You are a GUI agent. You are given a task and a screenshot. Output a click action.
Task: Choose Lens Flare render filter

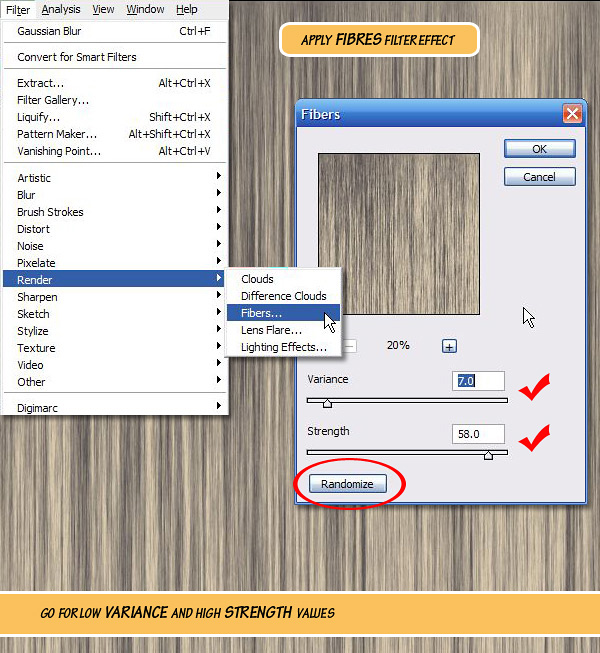283,330
